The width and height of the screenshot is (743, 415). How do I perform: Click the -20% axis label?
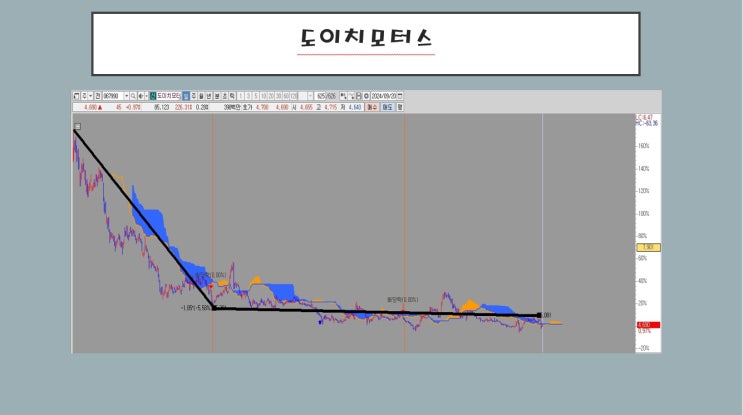pos(643,348)
